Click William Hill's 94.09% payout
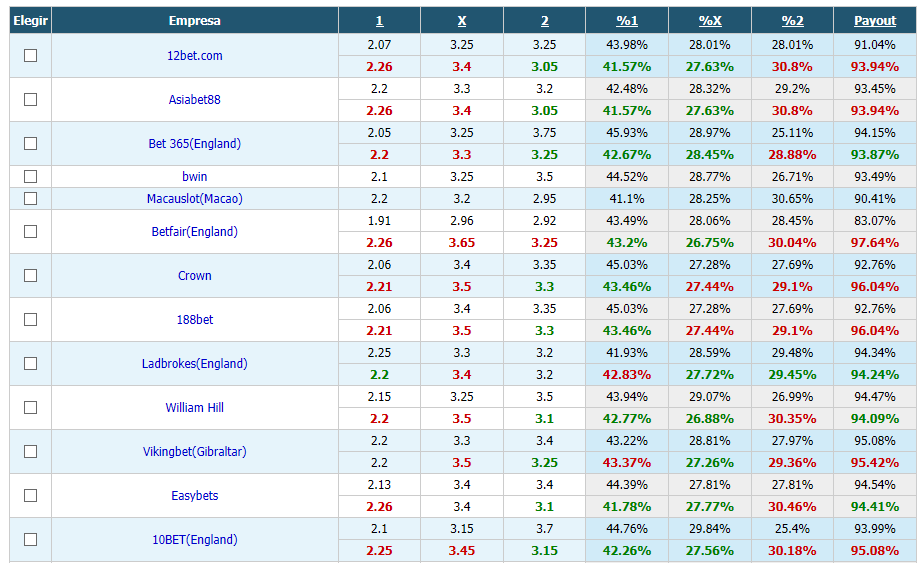Screen dimensions: 923x563 click(x=875, y=419)
